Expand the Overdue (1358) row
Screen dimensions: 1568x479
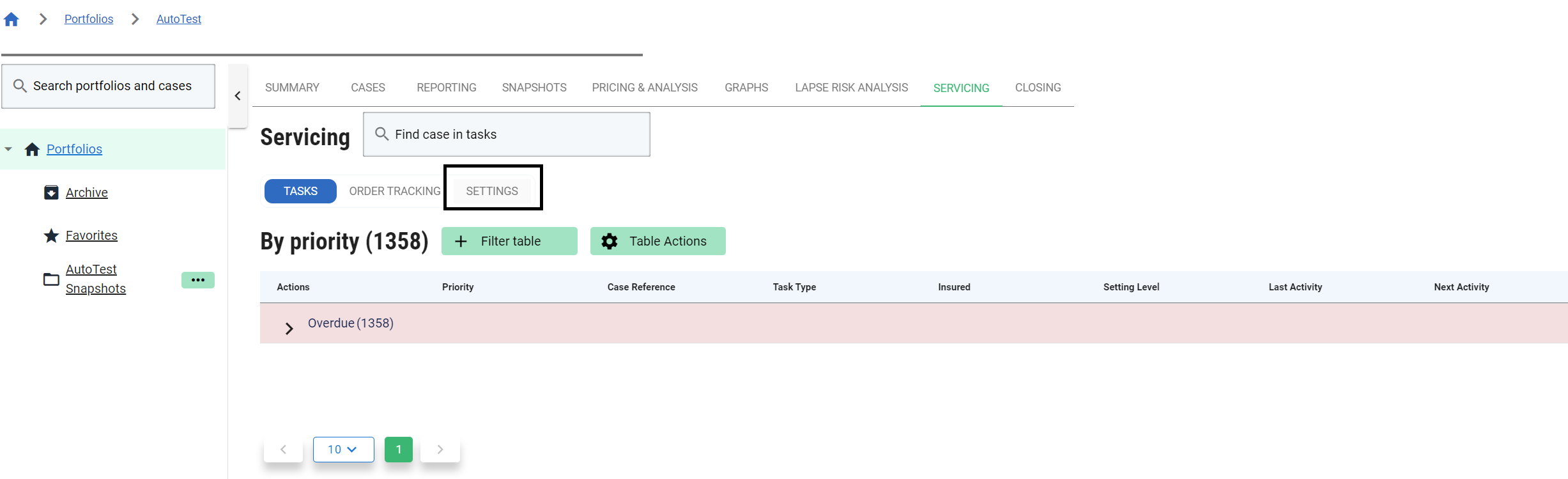(x=289, y=328)
